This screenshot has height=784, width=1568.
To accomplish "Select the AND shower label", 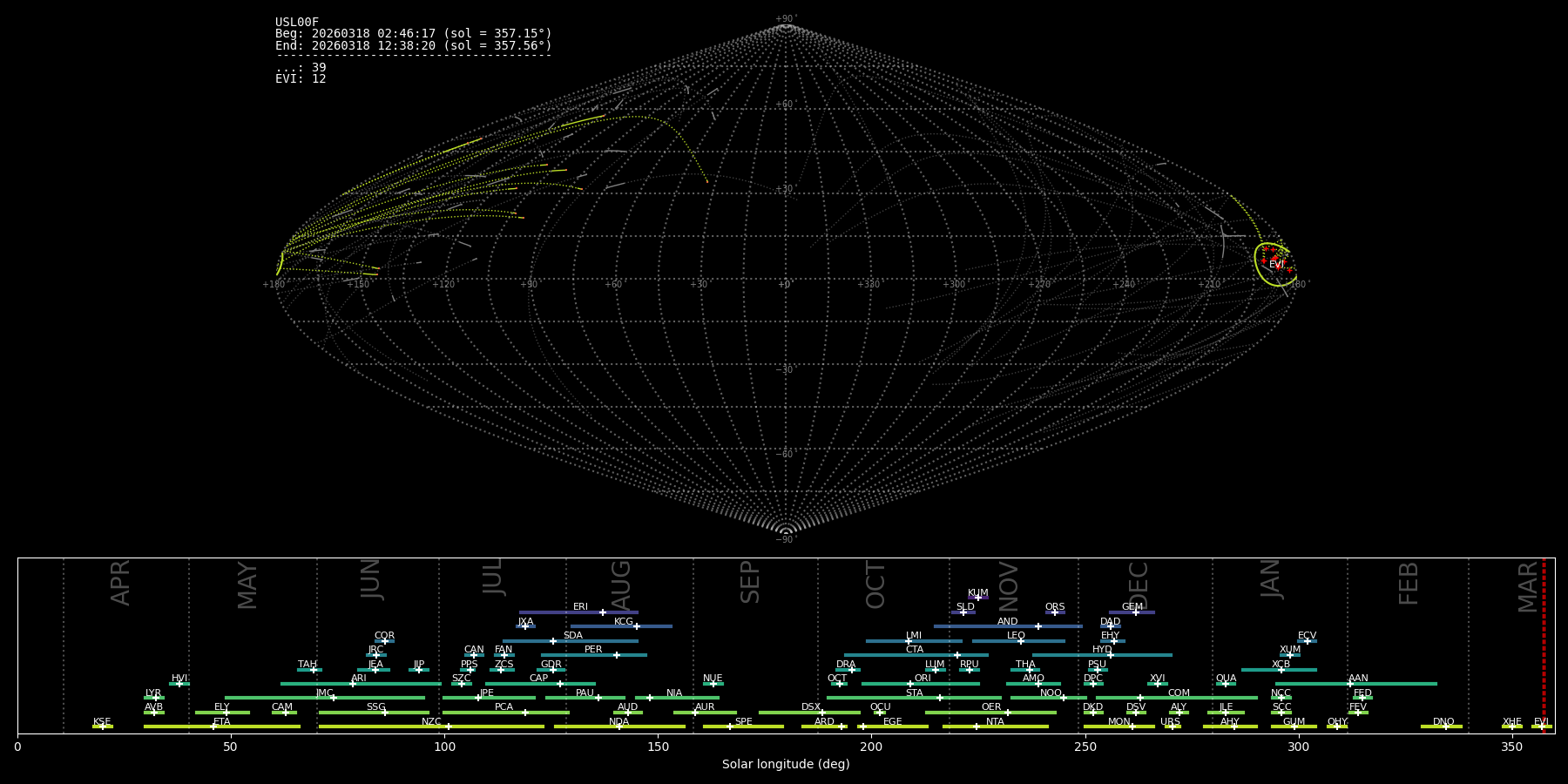I will coord(1007,622).
